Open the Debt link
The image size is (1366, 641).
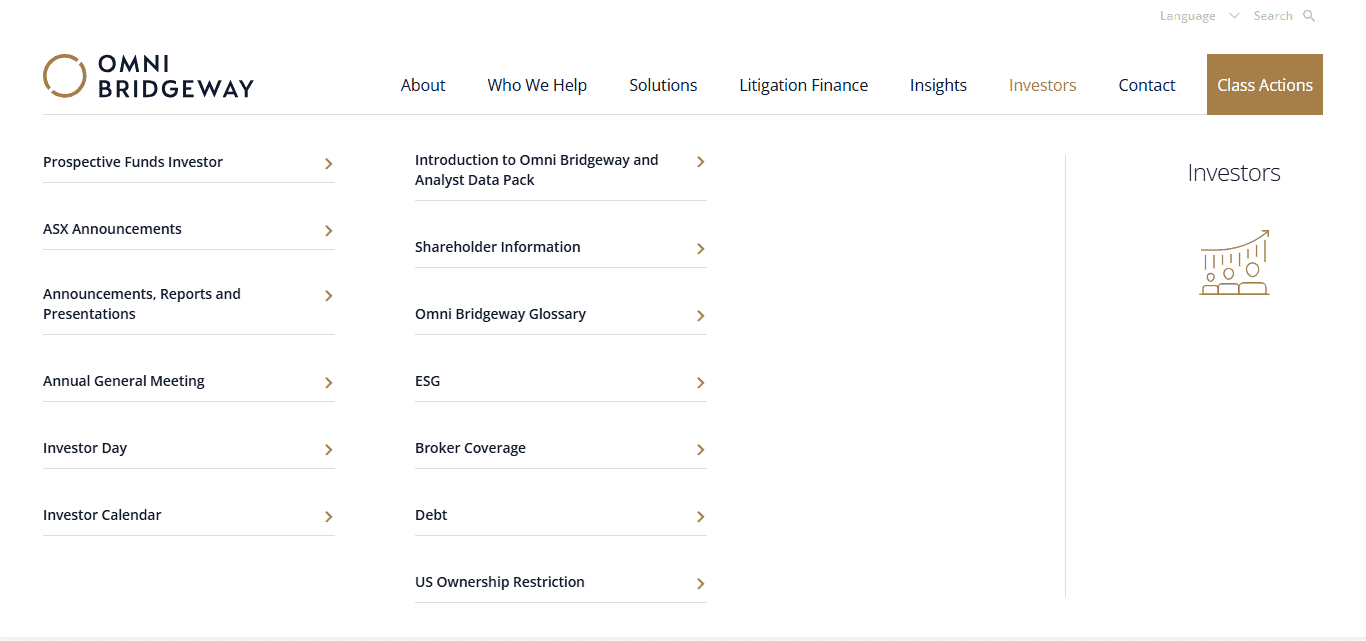pos(431,515)
